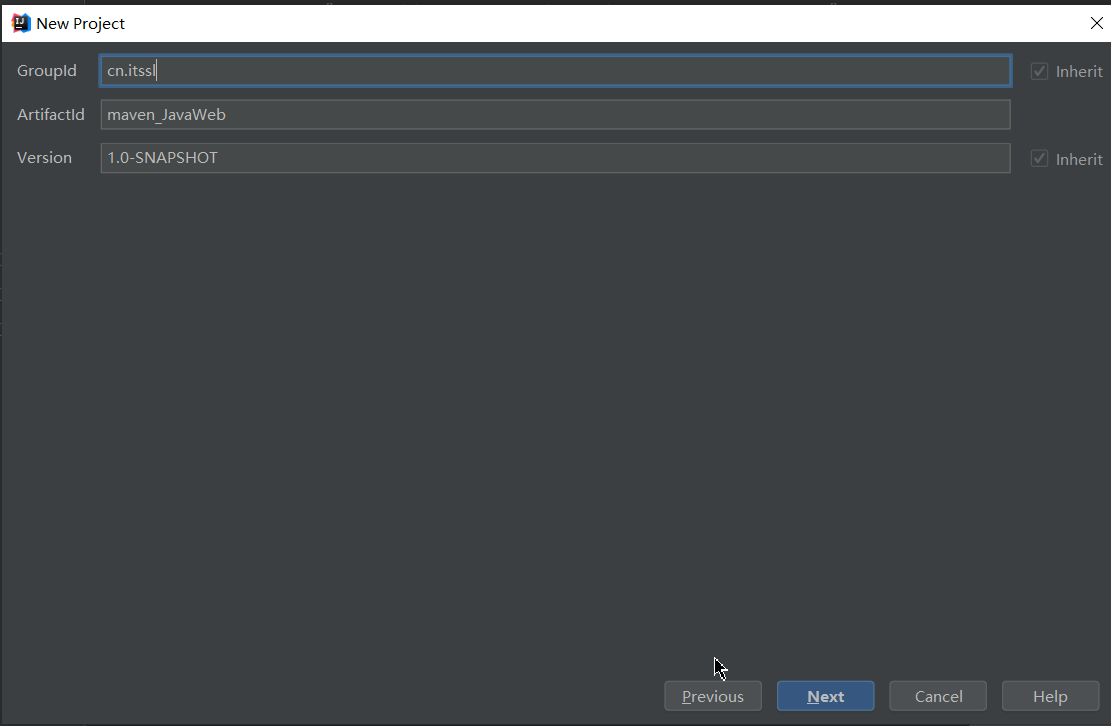This screenshot has height=726, width=1111.
Task: Click the IntelliJ IDEA icon in title bar
Action: coord(21,23)
